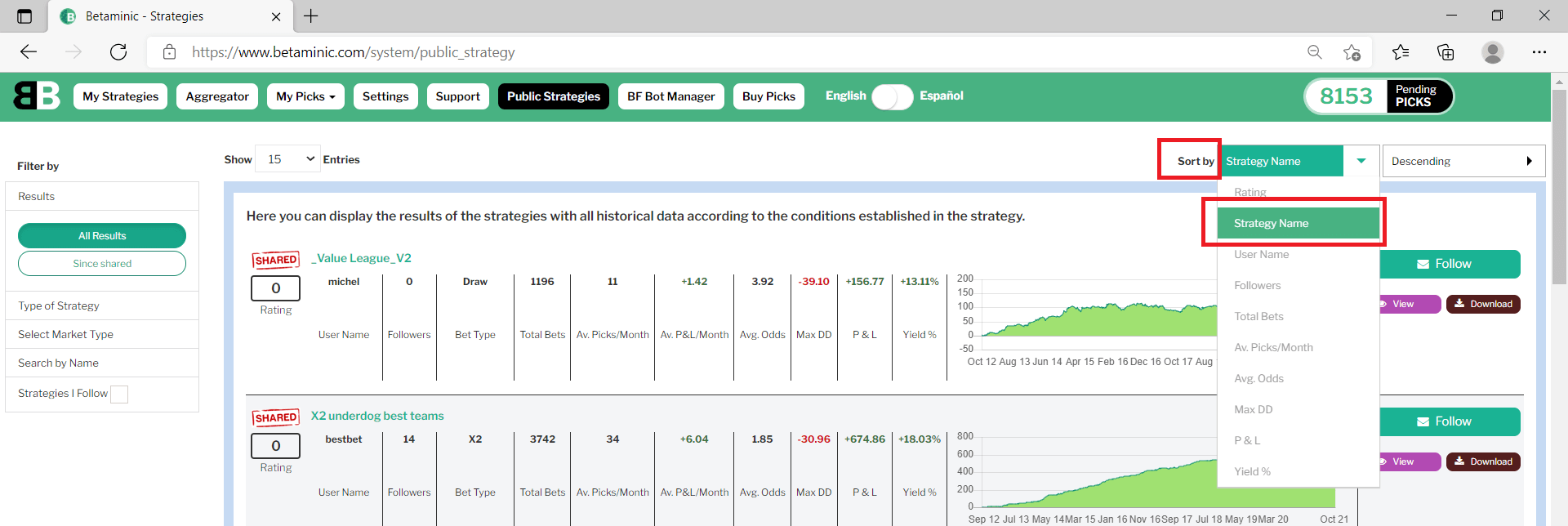Screen dimensions: 1568x526
Task: View the X2 underdog best teams strategy
Action: [x=1409, y=461]
